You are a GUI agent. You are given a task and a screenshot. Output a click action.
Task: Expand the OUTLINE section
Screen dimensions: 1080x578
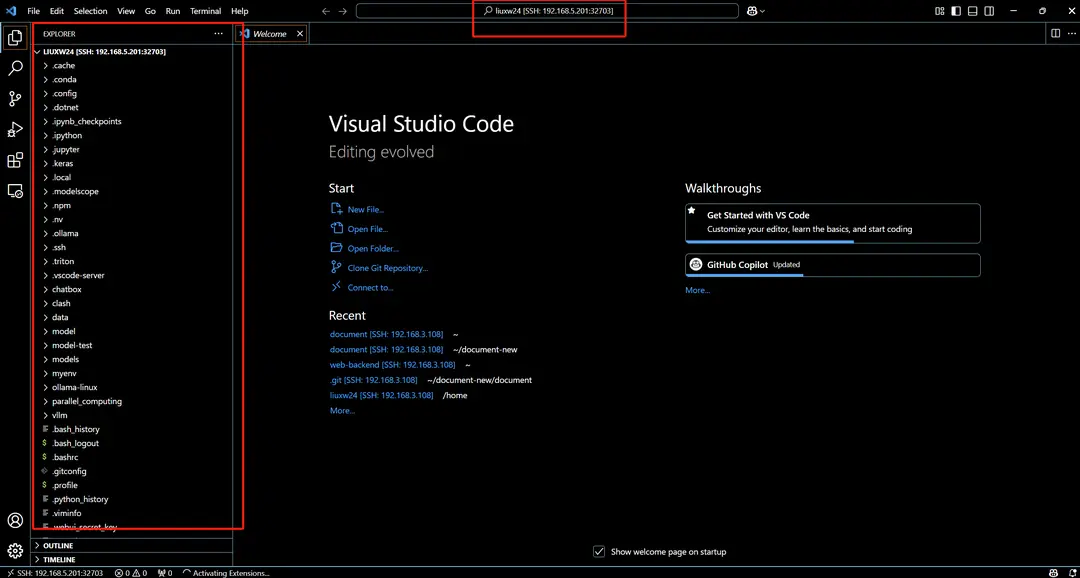click(x=133, y=546)
